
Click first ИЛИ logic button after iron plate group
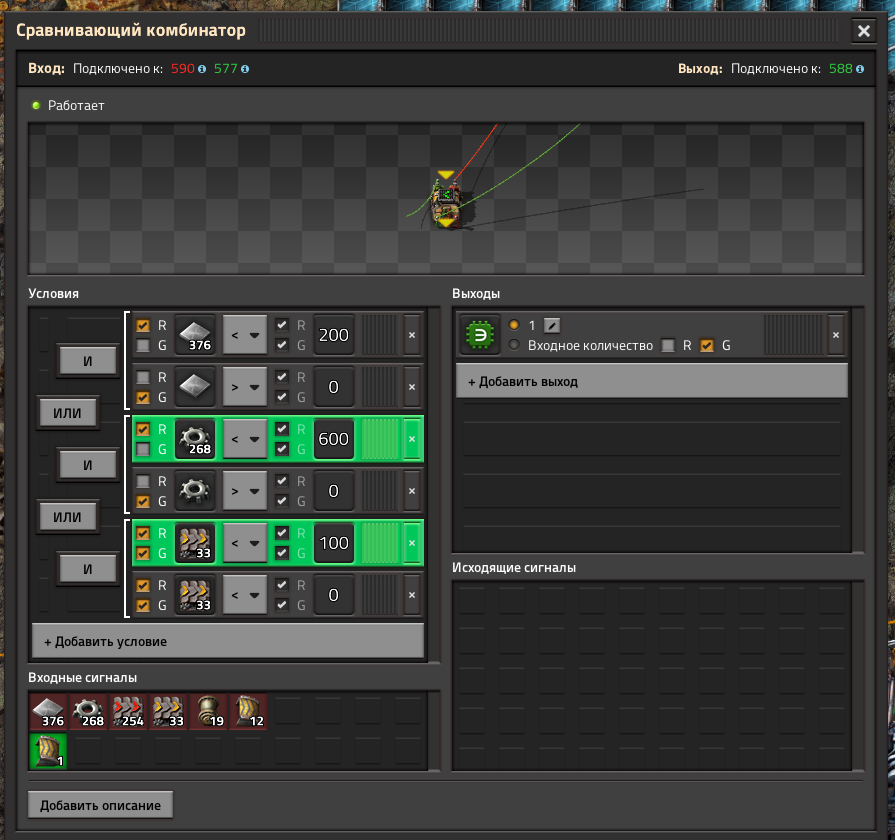(x=67, y=413)
